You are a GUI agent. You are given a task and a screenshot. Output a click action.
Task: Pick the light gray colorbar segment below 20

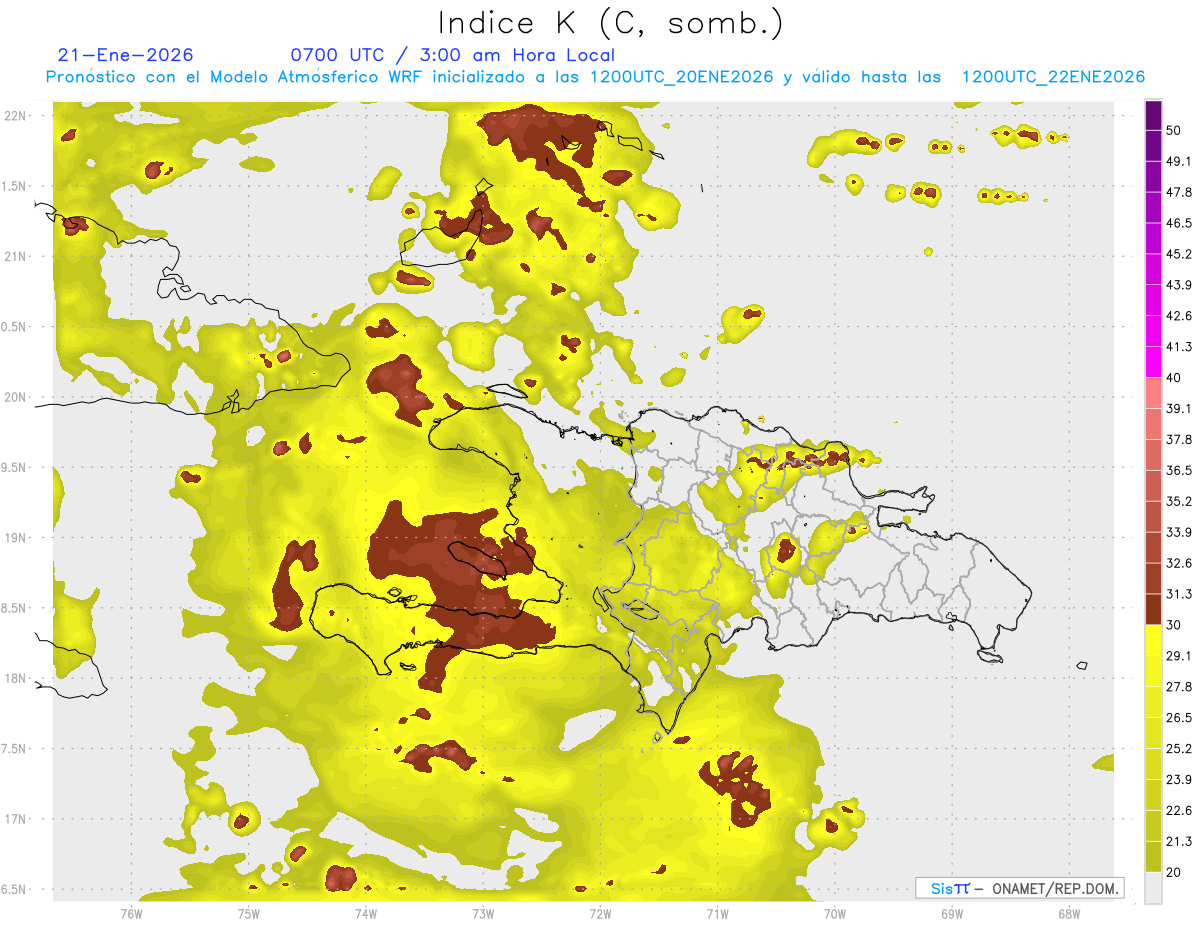click(1154, 888)
